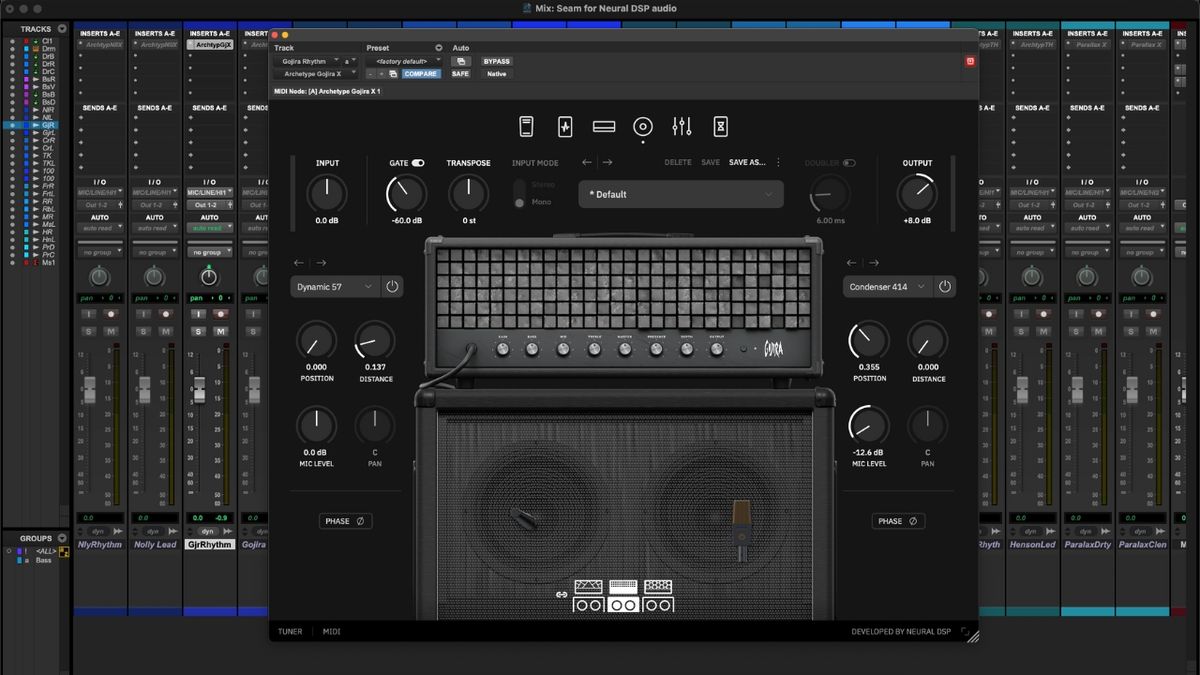Click the red plugin automation icon

tap(969, 61)
